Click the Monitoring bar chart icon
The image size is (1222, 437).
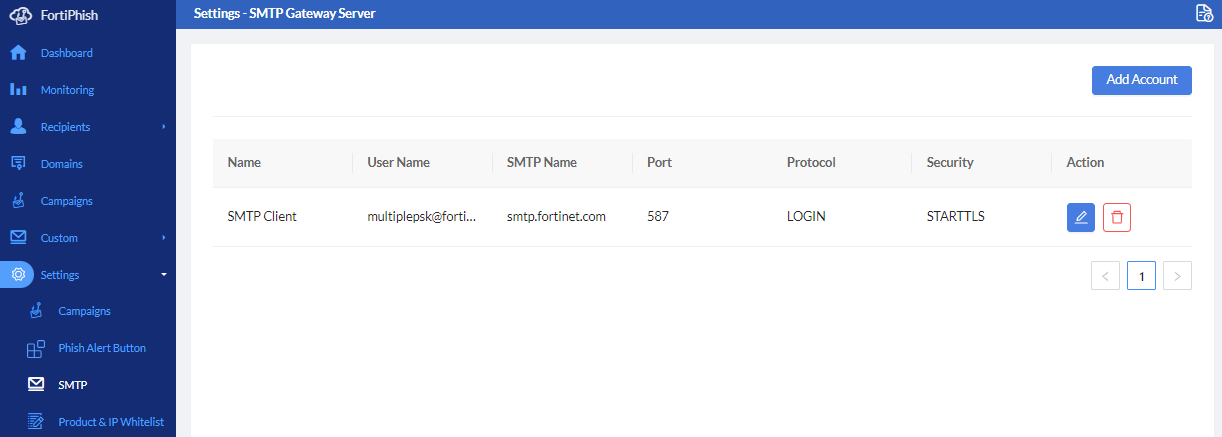click(18, 90)
